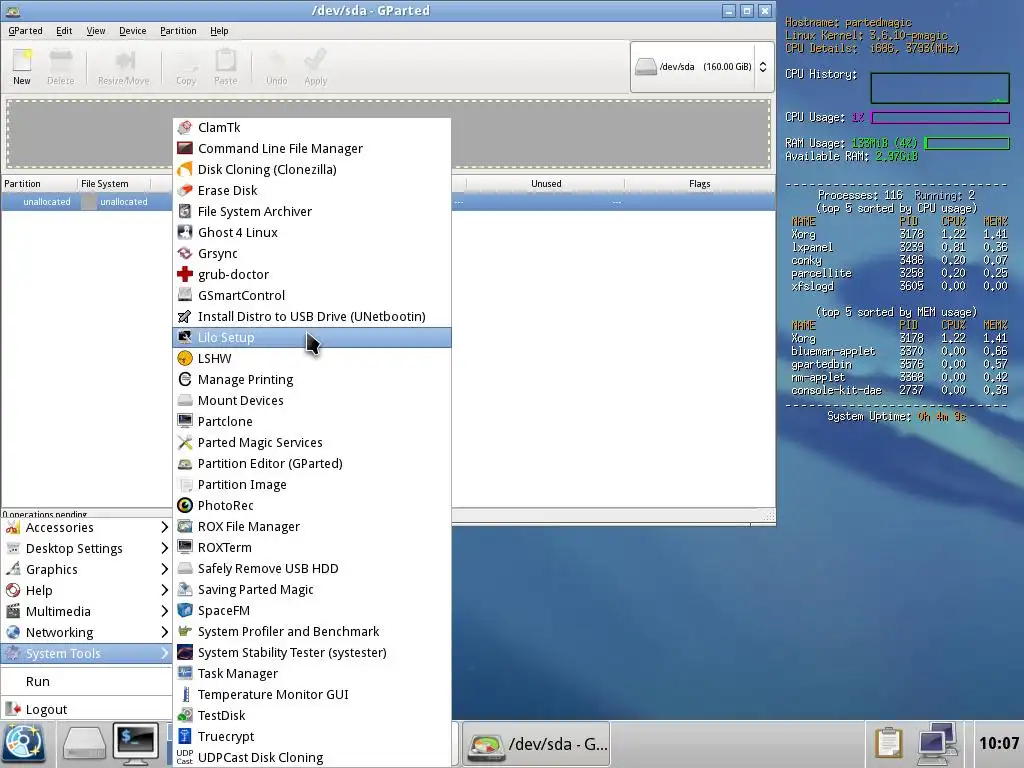The width and height of the screenshot is (1024, 768).
Task: Click the Ghost 4 Linux icon
Action: point(185,232)
